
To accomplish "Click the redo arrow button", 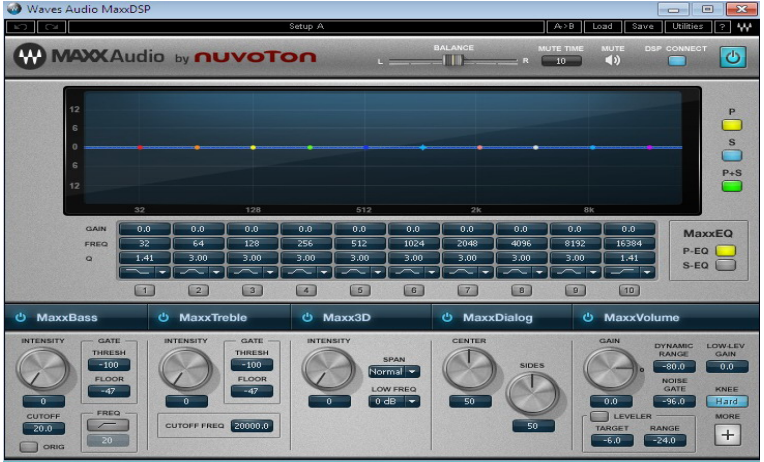I will (x=51, y=26).
